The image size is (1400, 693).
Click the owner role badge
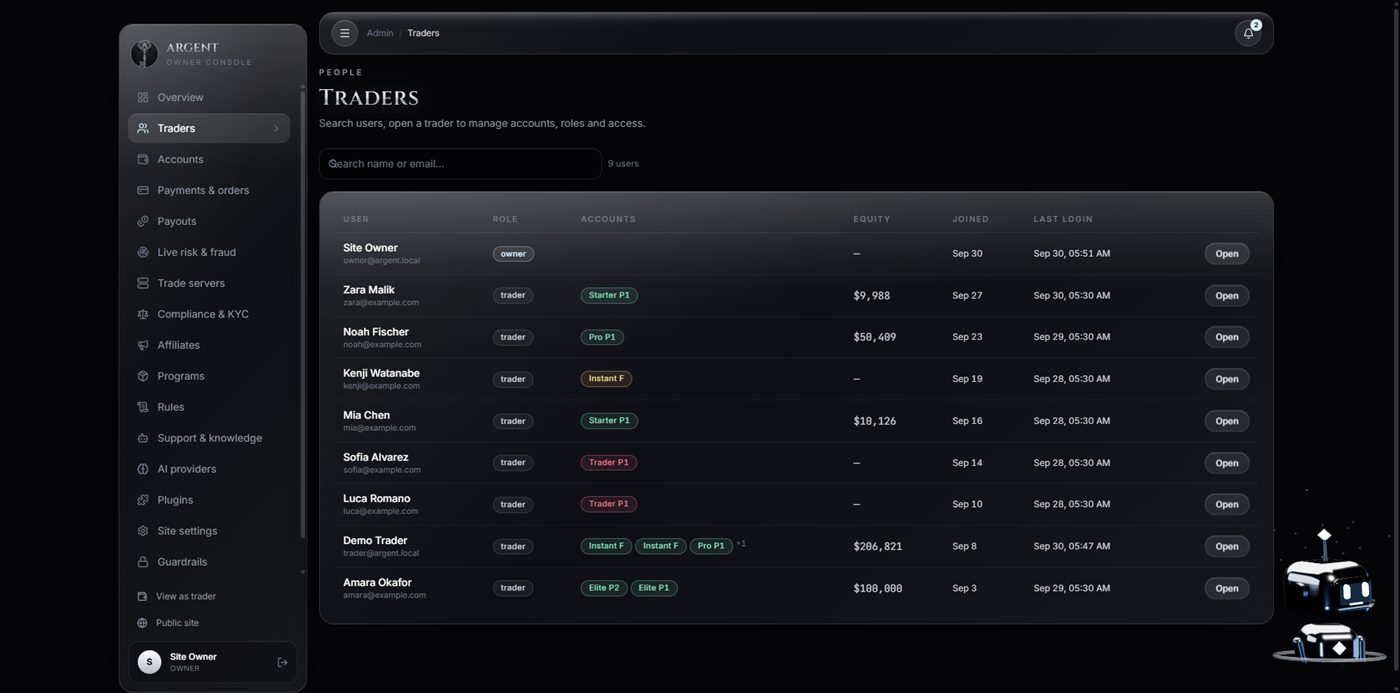[513, 254]
